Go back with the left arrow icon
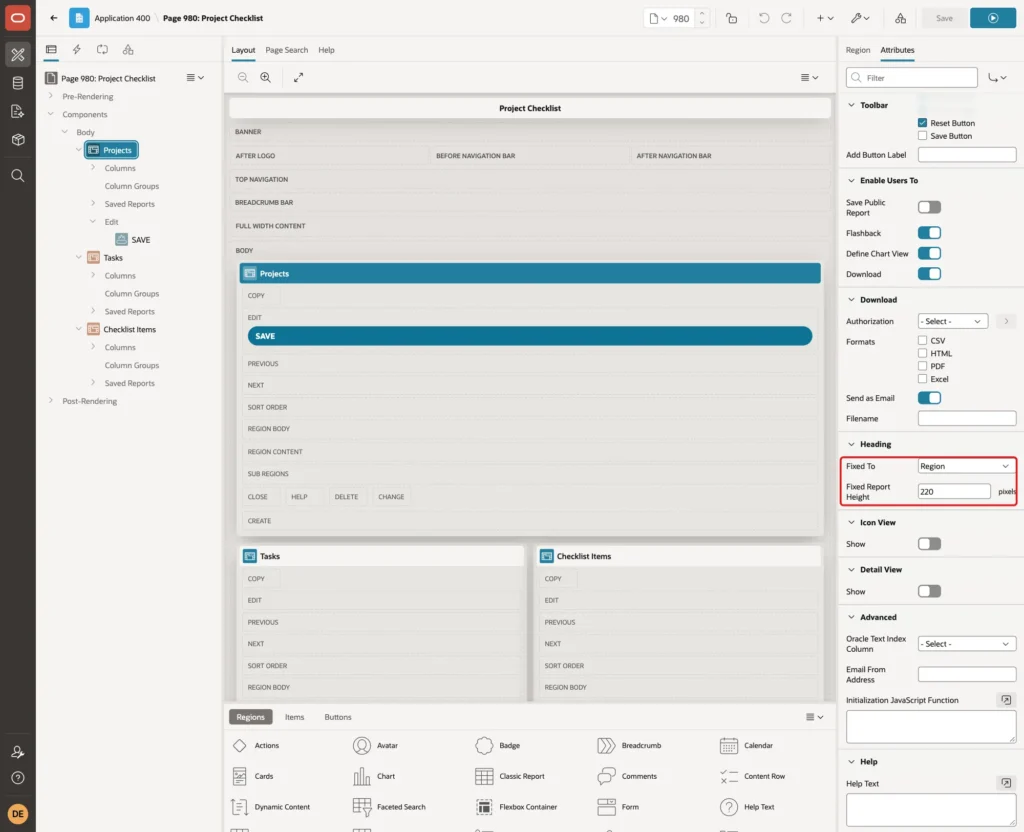The width and height of the screenshot is (1024, 832). pyautogui.click(x=54, y=18)
